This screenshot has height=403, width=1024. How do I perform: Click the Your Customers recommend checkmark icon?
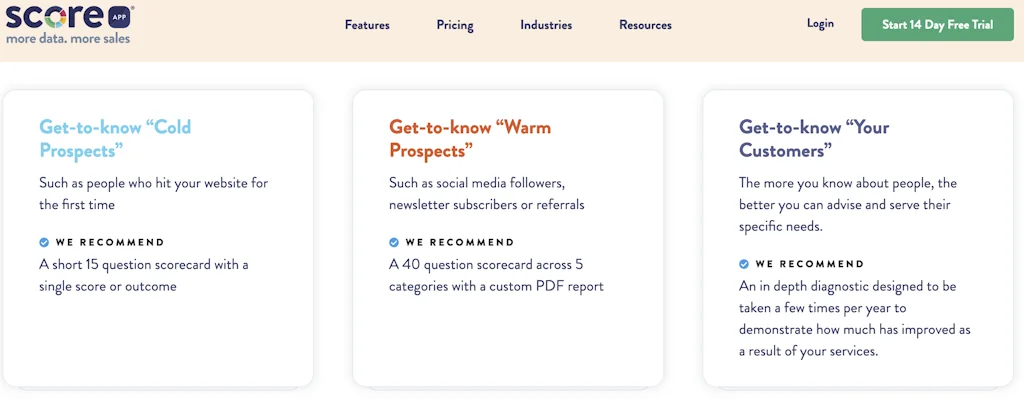click(x=744, y=264)
